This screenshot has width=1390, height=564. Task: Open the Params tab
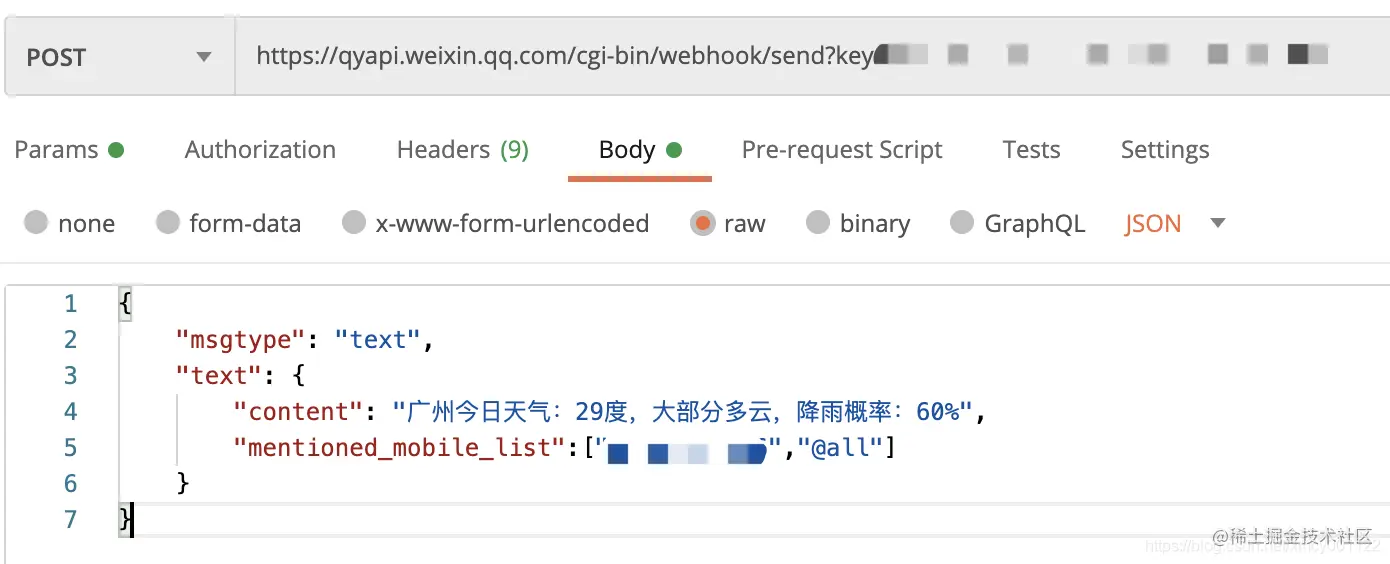(x=69, y=150)
